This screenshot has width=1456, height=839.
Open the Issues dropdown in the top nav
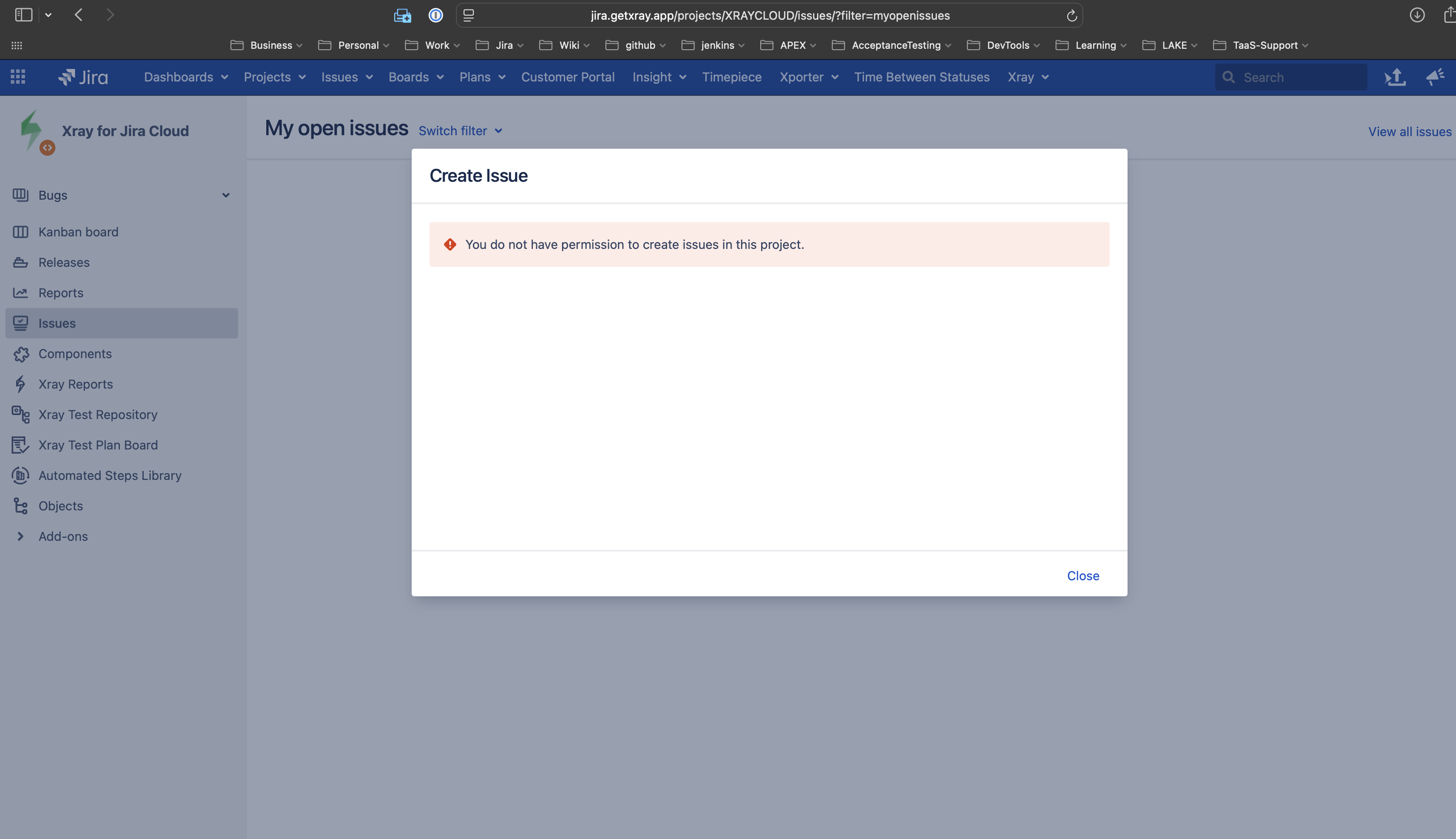347,77
